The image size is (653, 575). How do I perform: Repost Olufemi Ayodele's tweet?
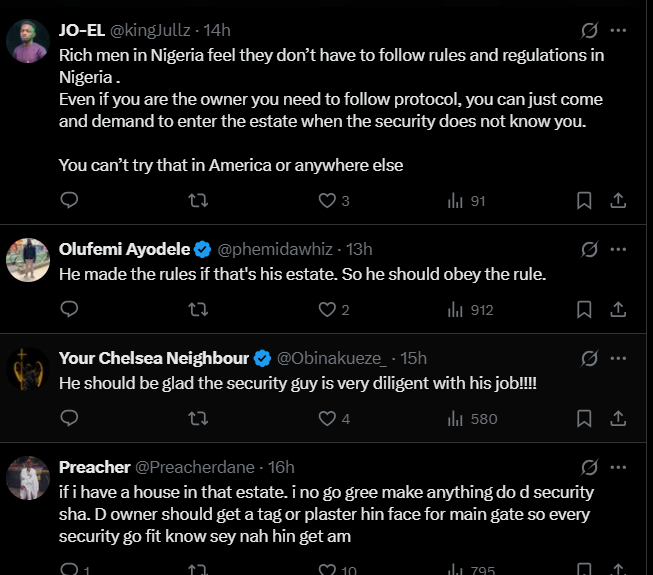[x=198, y=310]
